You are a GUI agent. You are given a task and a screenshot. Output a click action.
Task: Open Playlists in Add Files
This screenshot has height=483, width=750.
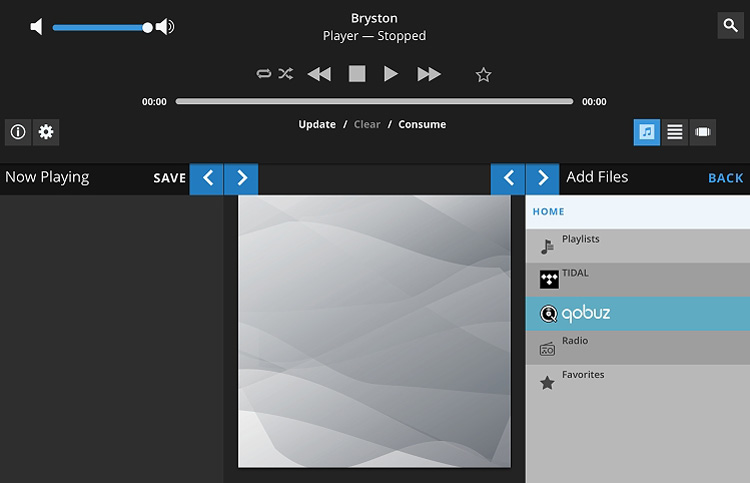click(580, 240)
